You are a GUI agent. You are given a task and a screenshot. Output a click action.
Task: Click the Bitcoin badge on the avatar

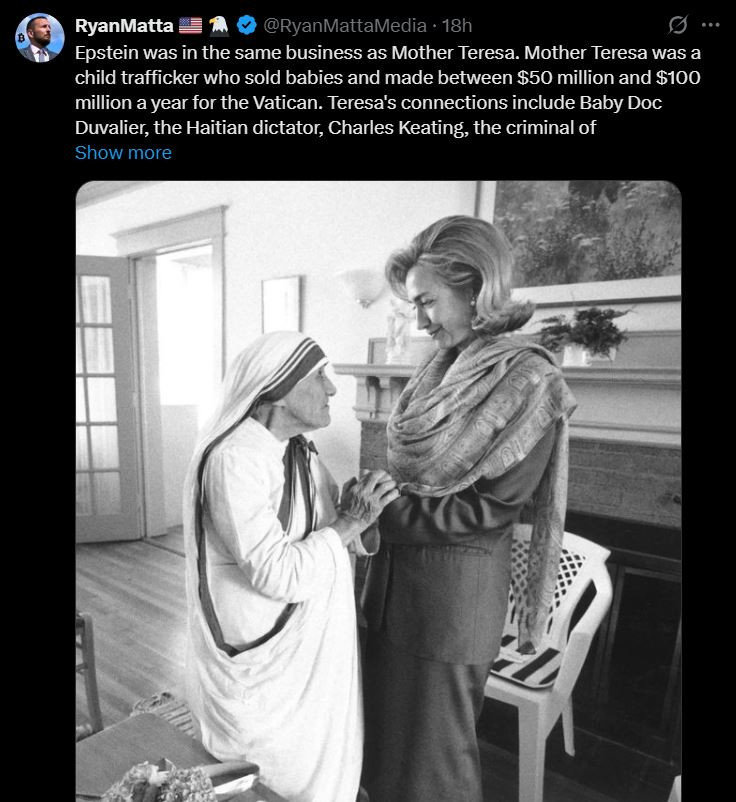(21, 37)
